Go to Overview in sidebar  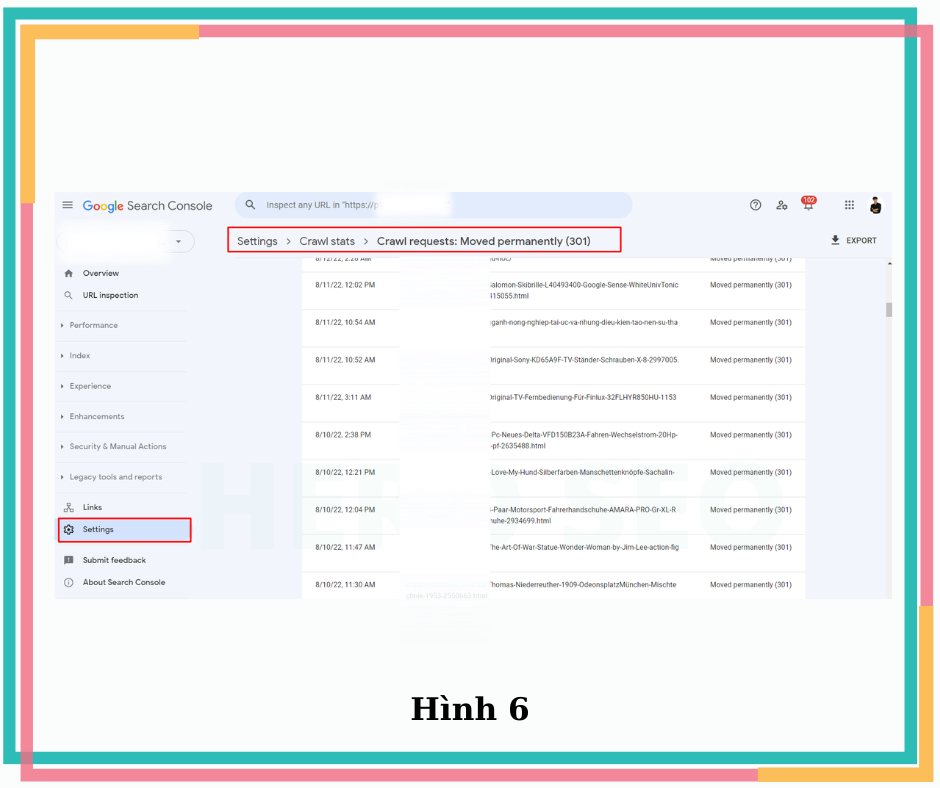pos(101,273)
